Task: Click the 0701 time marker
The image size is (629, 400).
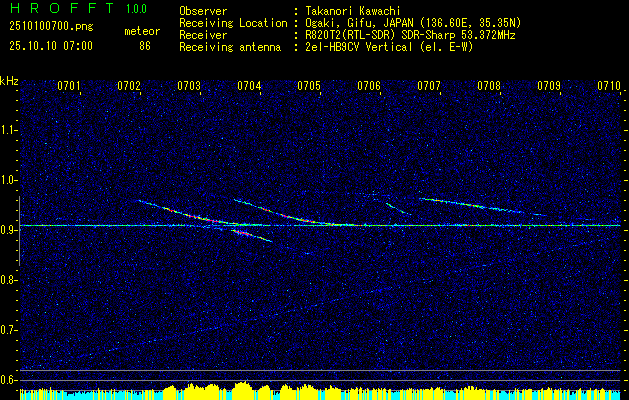Action: pyautogui.click(x=69, y=85)
